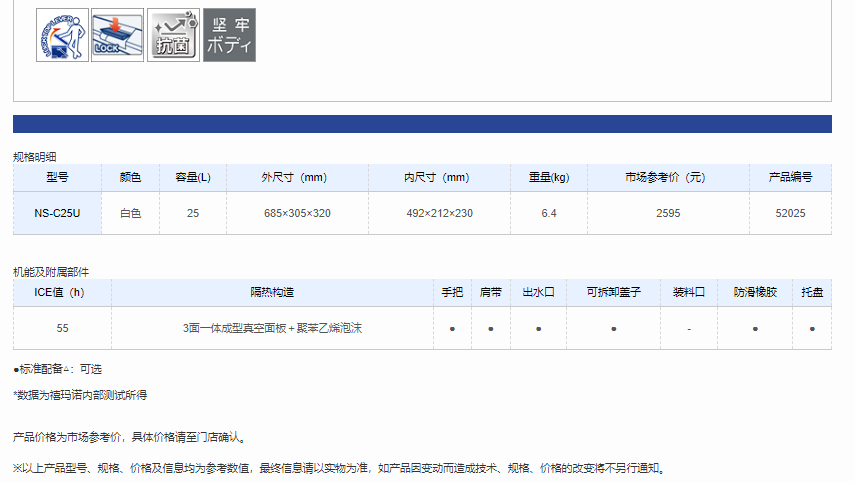Click the ●标准配备 legend note

(58, 369)
